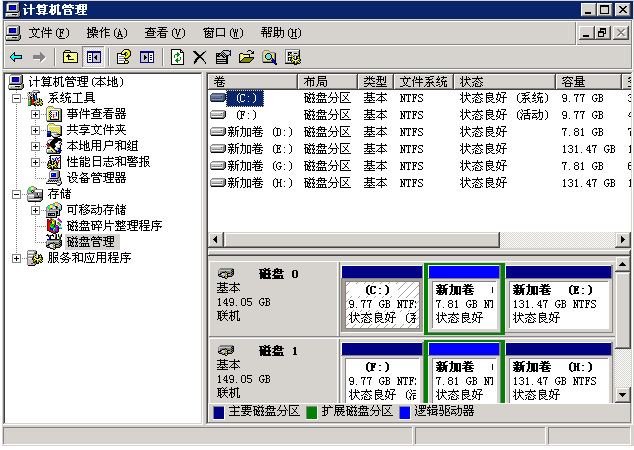Collapse the 系统工具 tree node
Screen dimensions: 634x450
17,98
